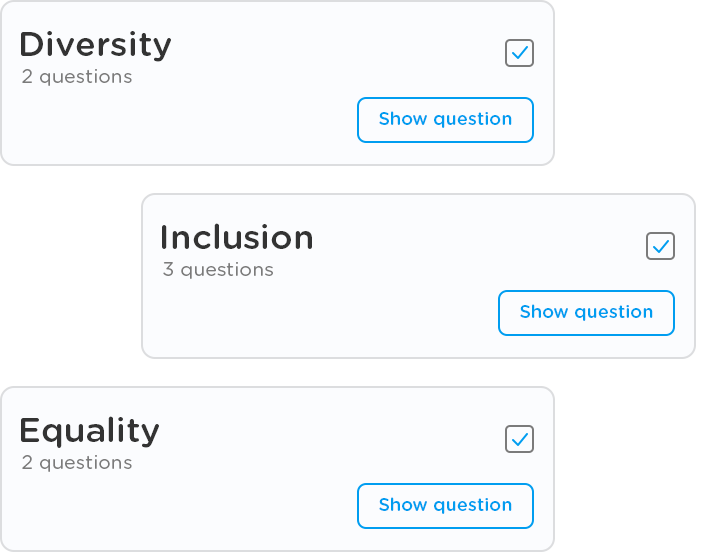Show question for the Equality category
Image resolution: width=704 pixels, height=552 pixels.
[x=445, y=506]
